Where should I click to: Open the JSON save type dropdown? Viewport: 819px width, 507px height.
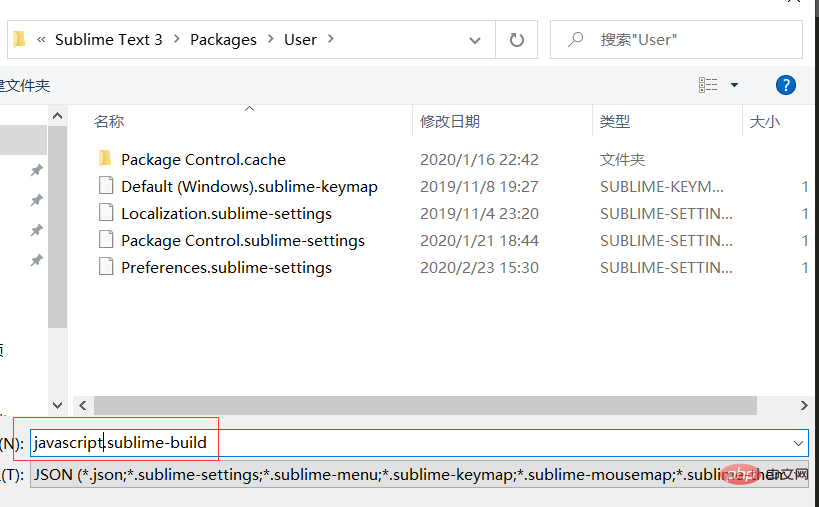[x=419, y=475]
